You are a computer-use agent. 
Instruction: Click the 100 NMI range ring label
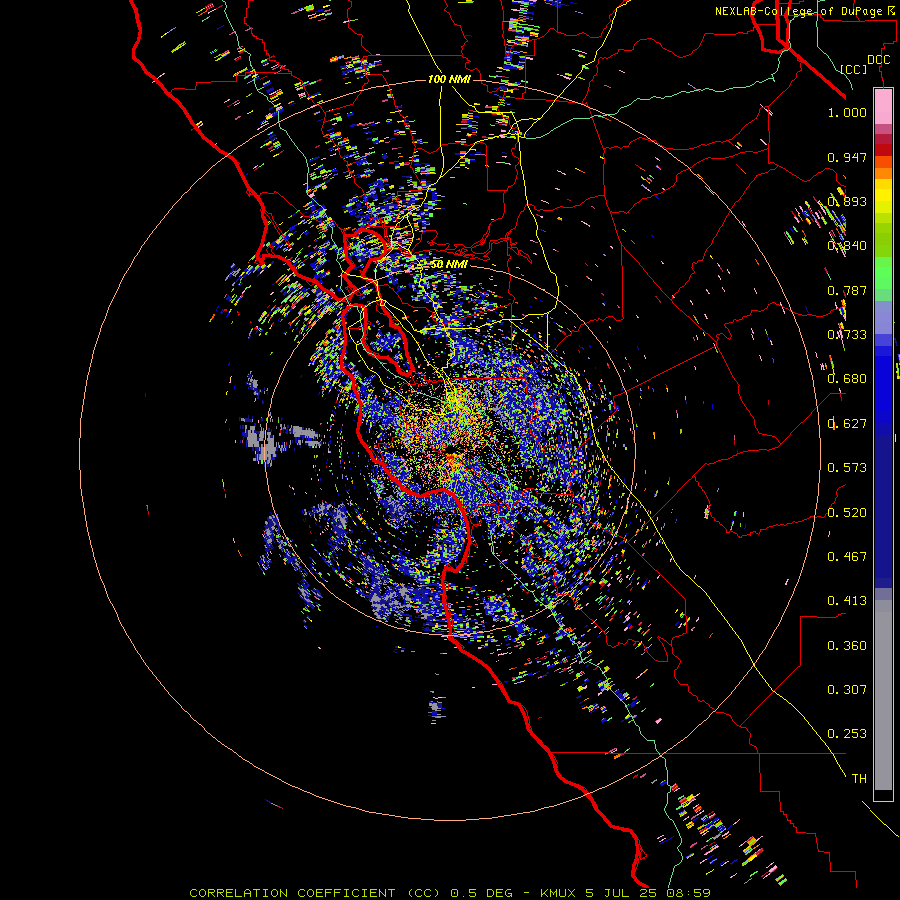[449, 79]
